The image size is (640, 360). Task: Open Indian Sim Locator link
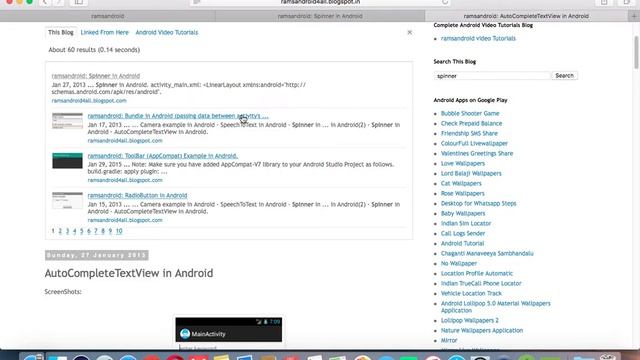coord(466,223)
